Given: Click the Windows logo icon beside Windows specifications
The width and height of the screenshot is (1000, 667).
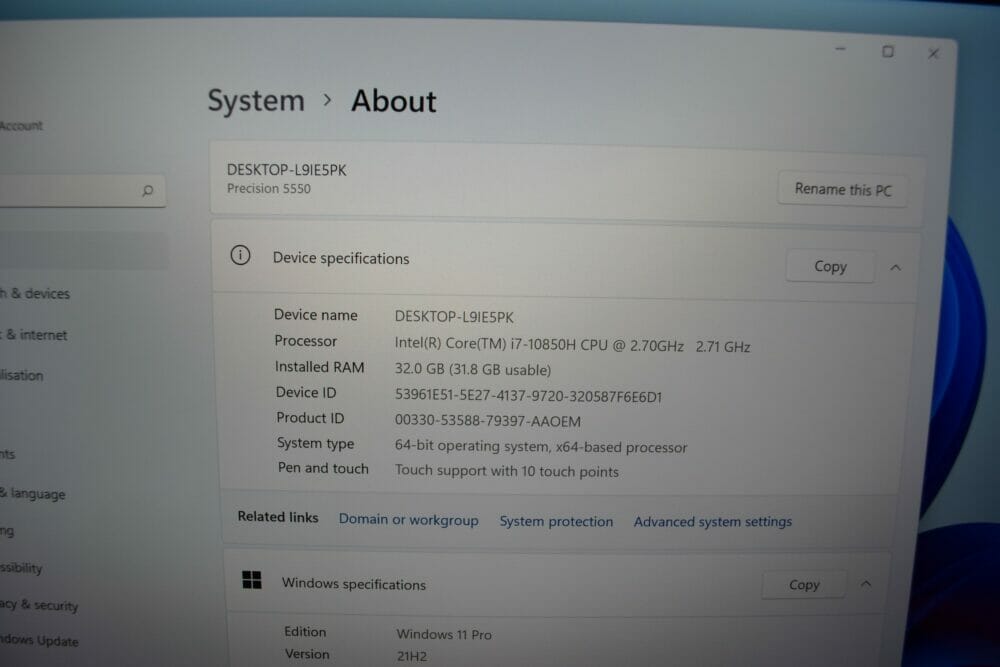Looking at the screenshot, I should [x=252, y=580].
